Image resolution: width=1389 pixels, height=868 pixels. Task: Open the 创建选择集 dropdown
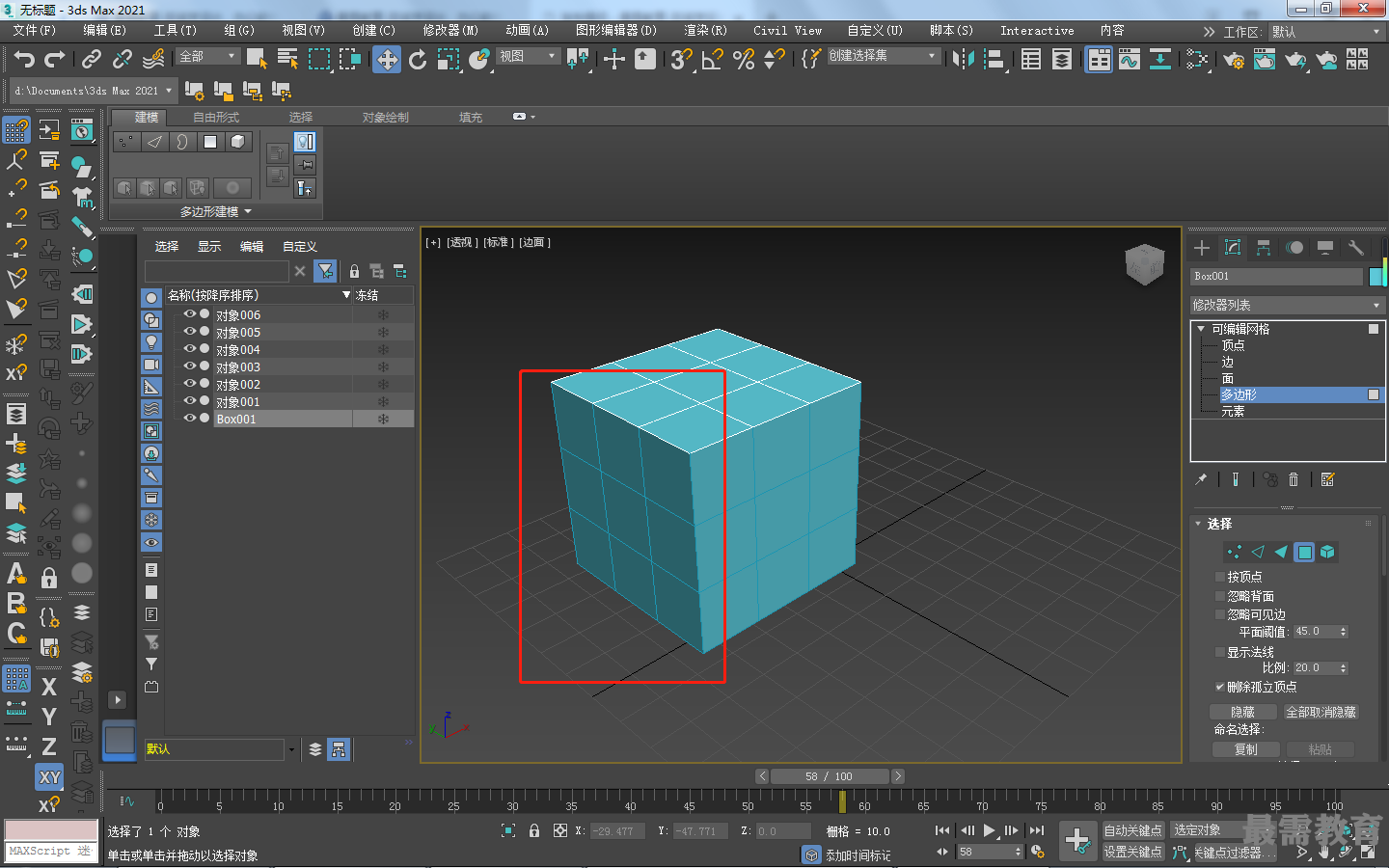[x=883, y=56]
